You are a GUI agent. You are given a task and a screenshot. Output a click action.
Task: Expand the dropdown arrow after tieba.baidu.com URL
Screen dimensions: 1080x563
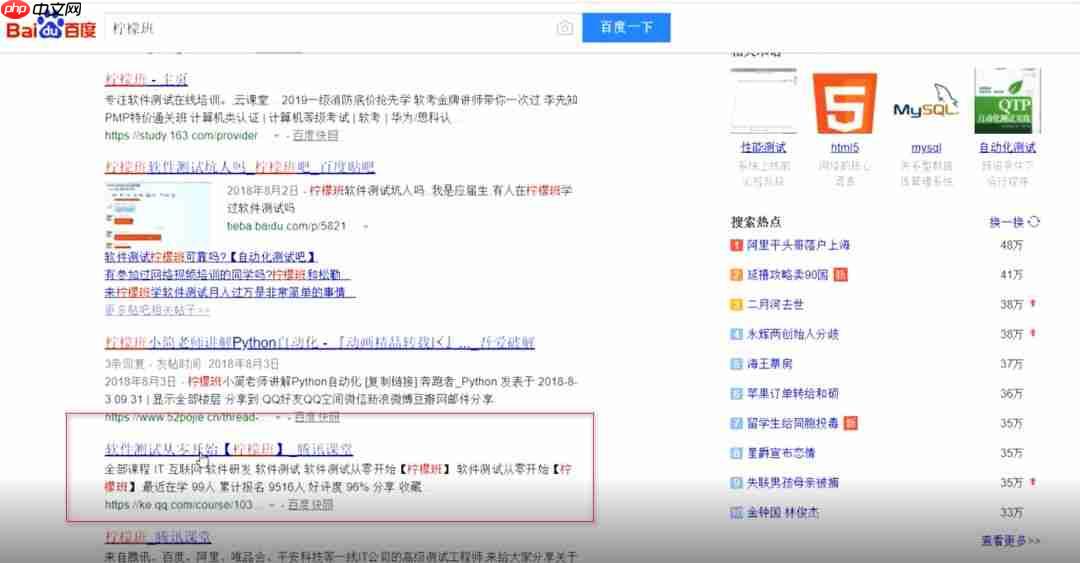pyautogui.click(x=365, y=227)
